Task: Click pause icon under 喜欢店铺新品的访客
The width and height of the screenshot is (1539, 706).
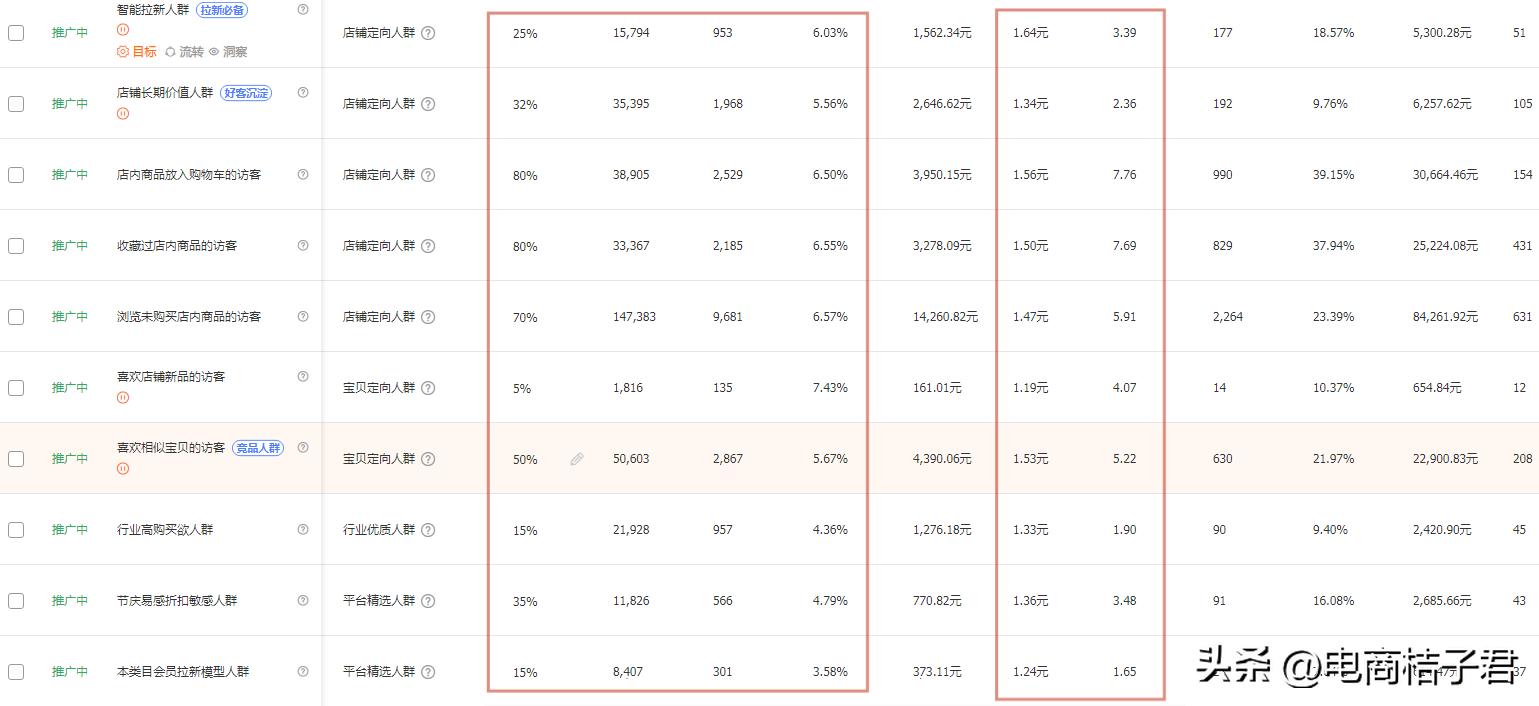Action: pyautogui.click(x=123, y=397)
